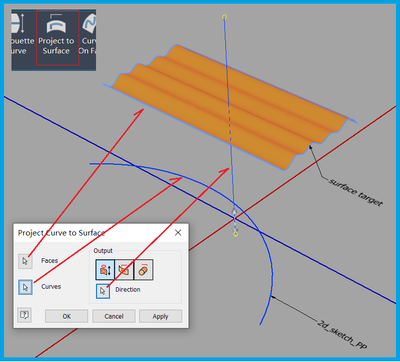Close the Project Curve to Surface dialog
The width and height of the screenshot is (400, 362).
(178, 233)
